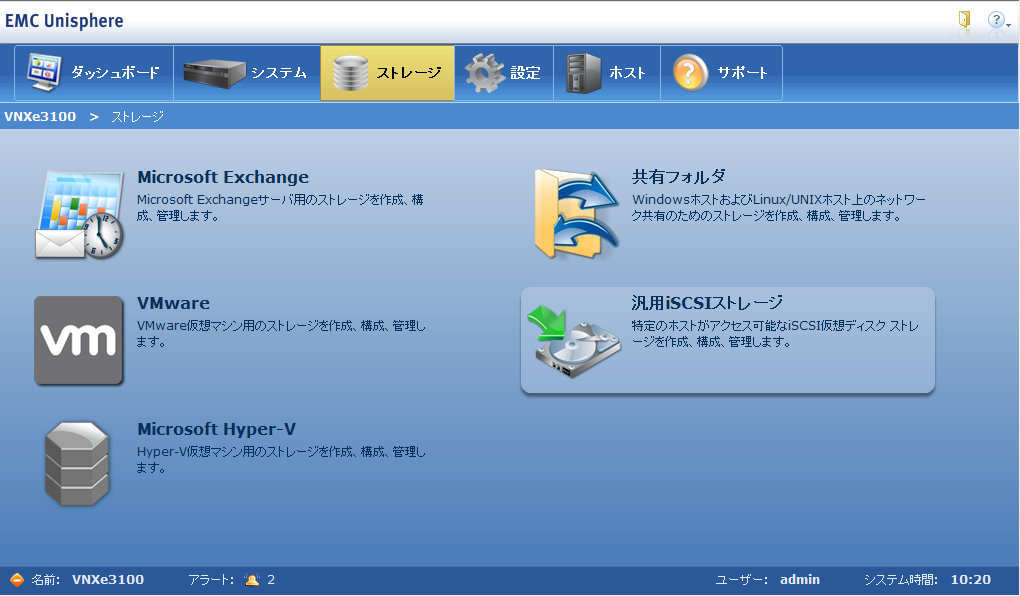The image size is (1020, 596).
Task: Click the iSCSI storage description text
Action: pos(775,333)
